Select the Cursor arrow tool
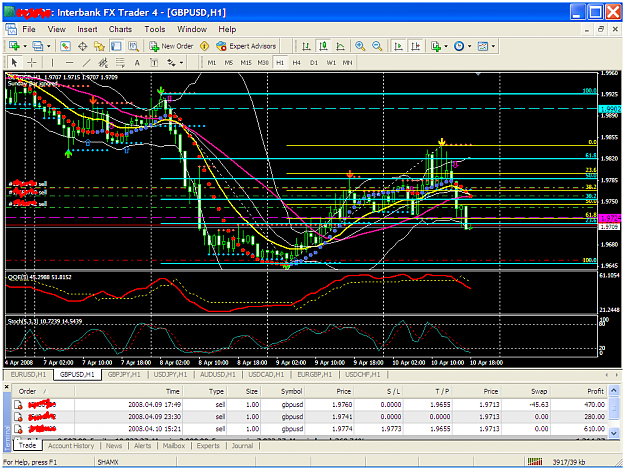Image resolution: width=625 pixels, height=470 pixels. point(15,63)
